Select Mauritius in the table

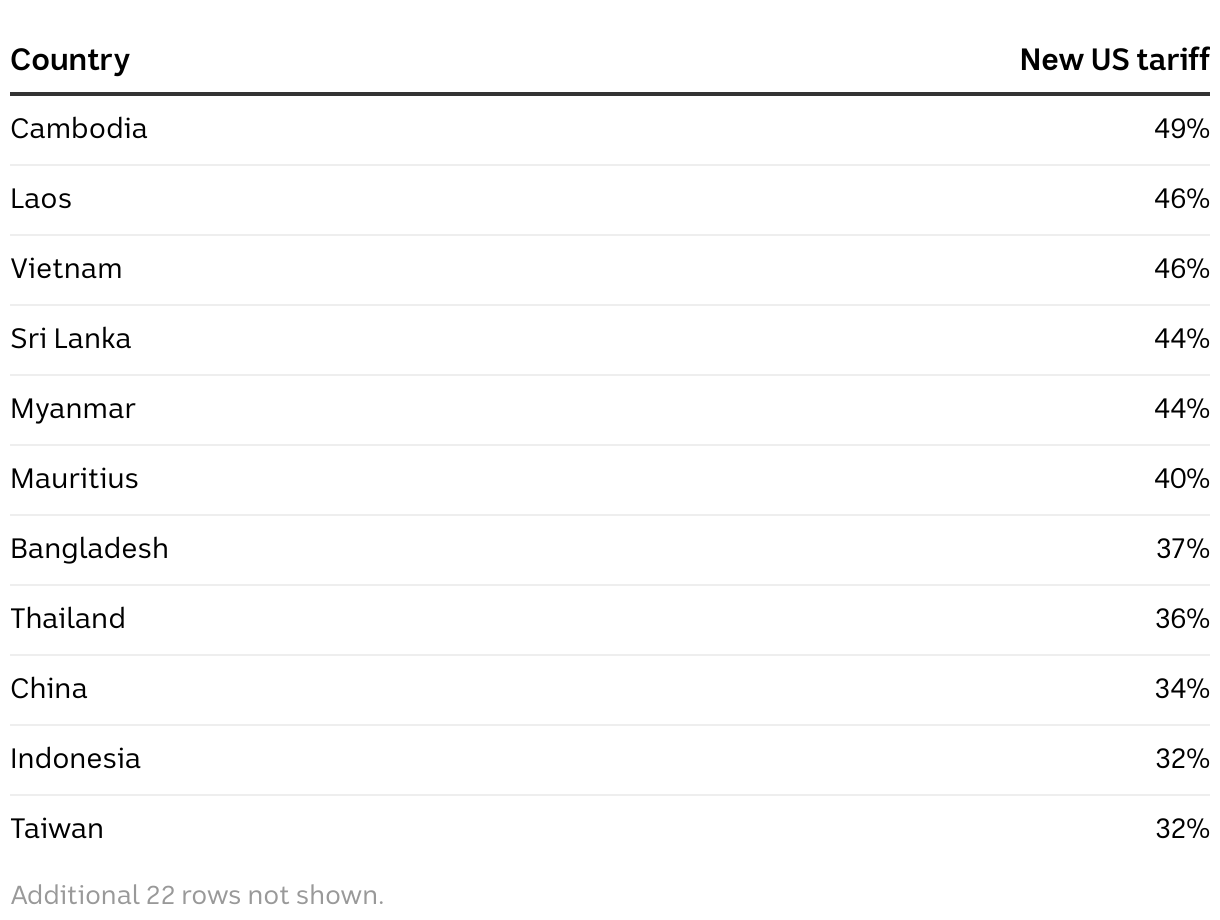point(74,479)
